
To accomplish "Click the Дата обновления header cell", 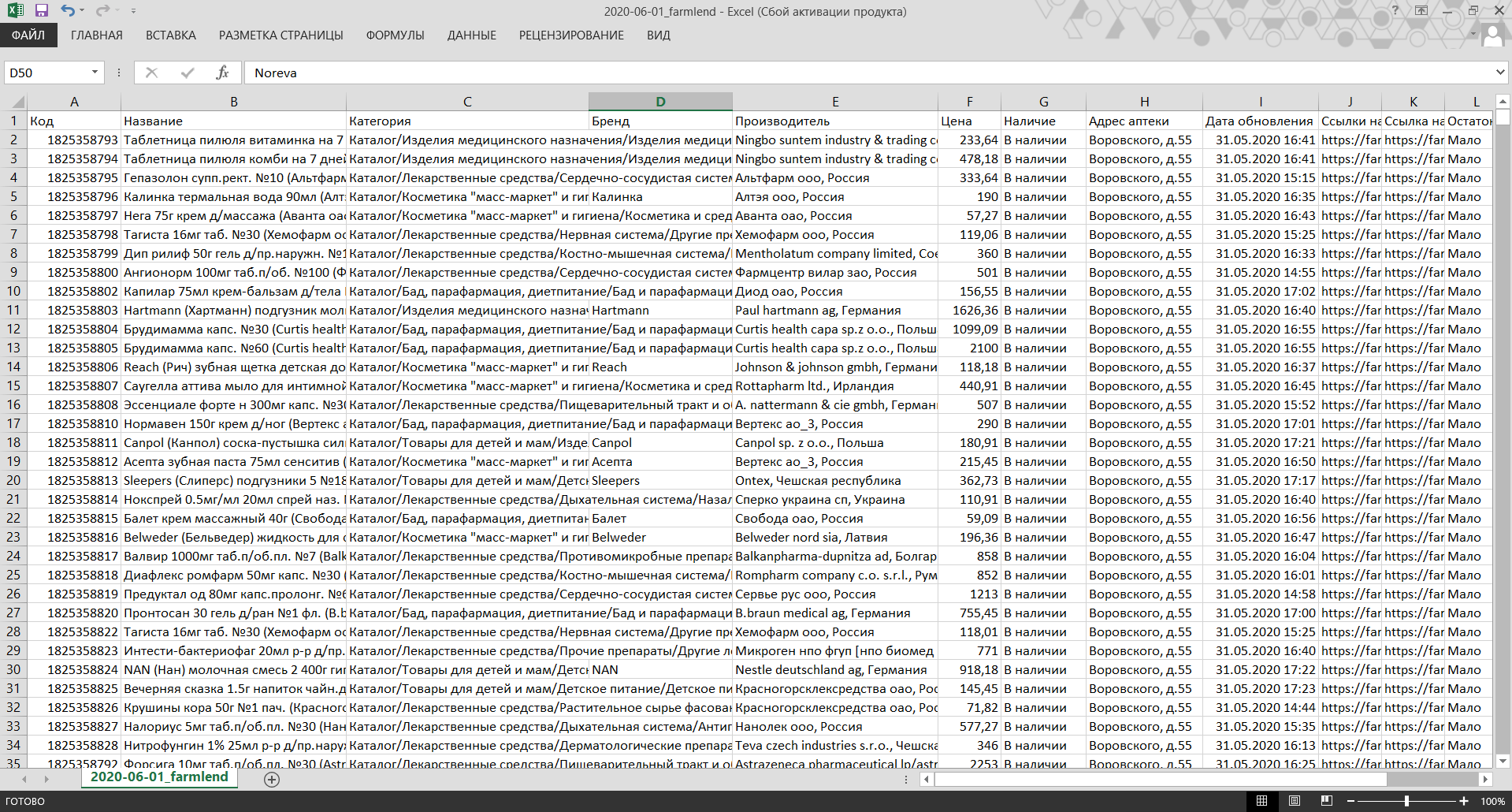I will pyautogui.click(x=1260, y=121).
